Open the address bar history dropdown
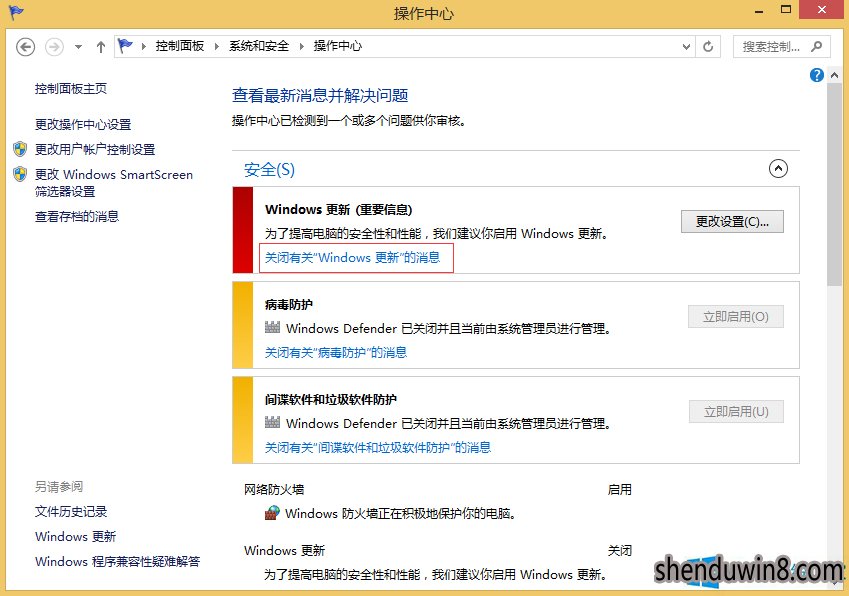 pyautogui.click(x=686, y=47)
